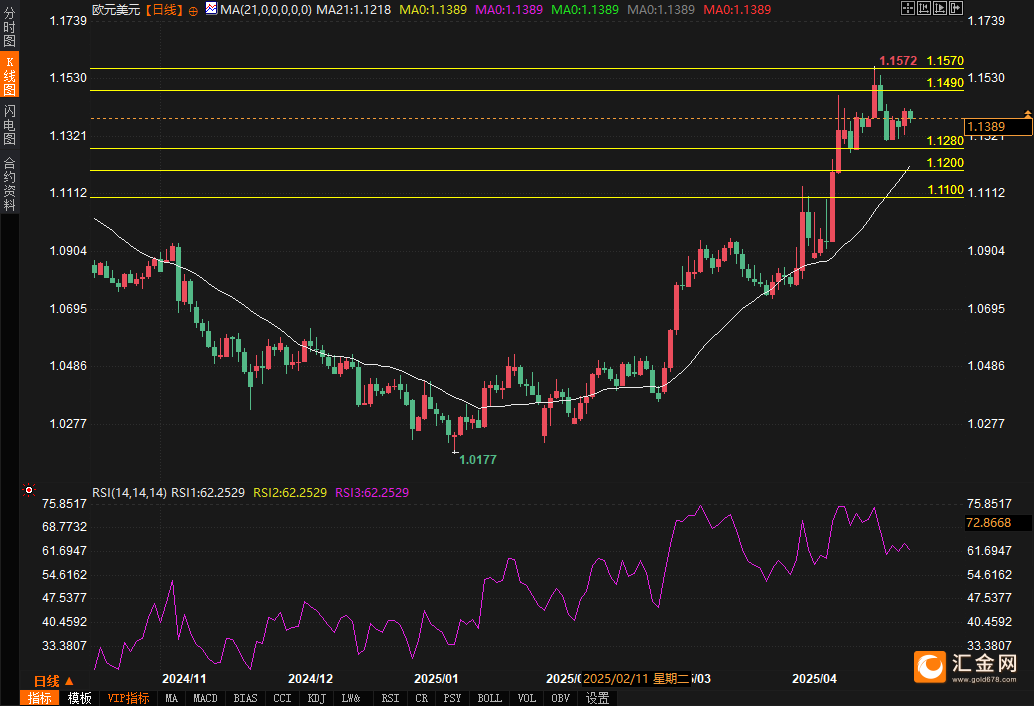The width and height of the screenshot is (1034, 706).
Task: Click the 1.1389 current price label
Action: (996, 126)
